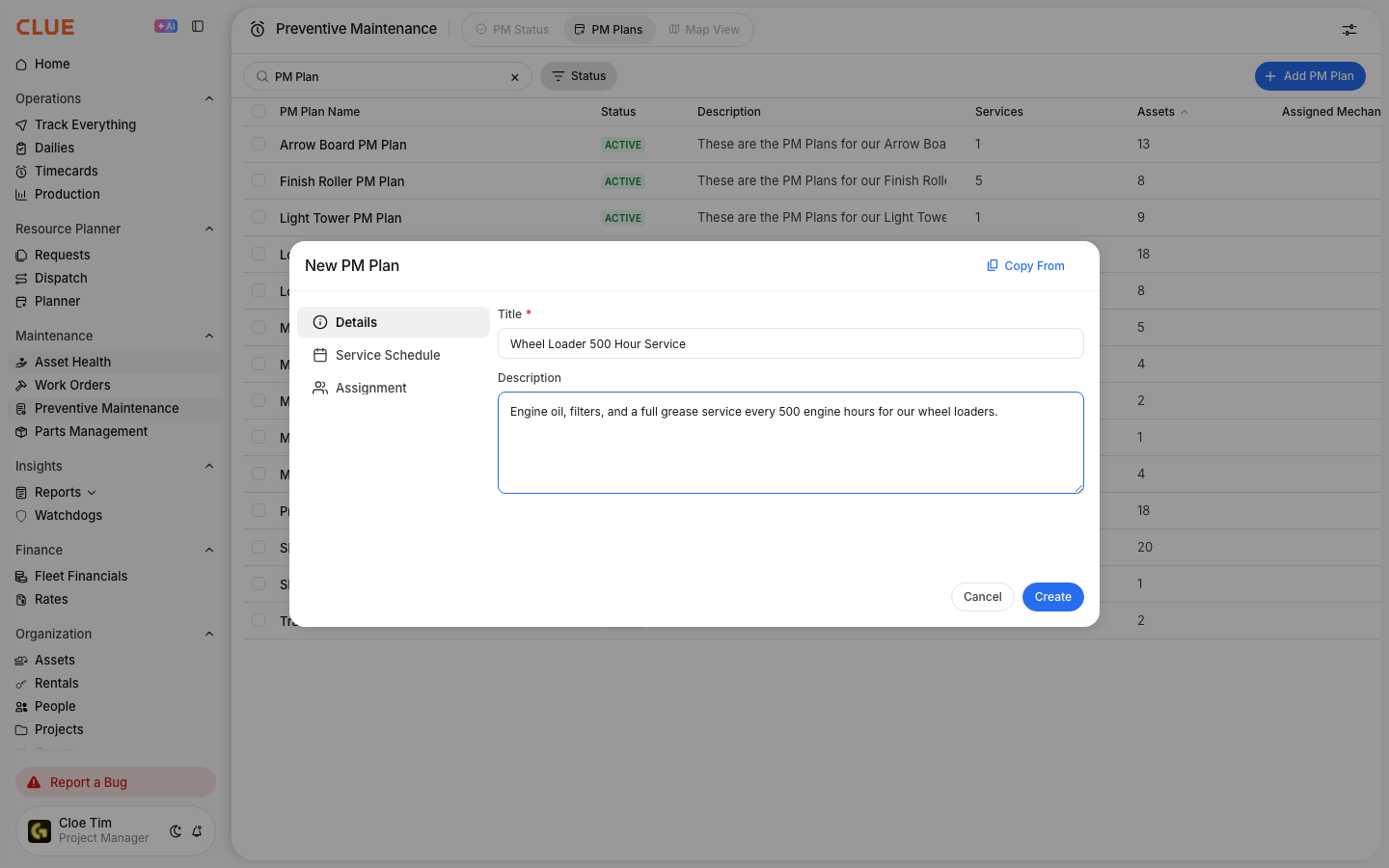Check the Finish Roller PM Plan row
Screen dimensions: 1389x868
[259, 180]
